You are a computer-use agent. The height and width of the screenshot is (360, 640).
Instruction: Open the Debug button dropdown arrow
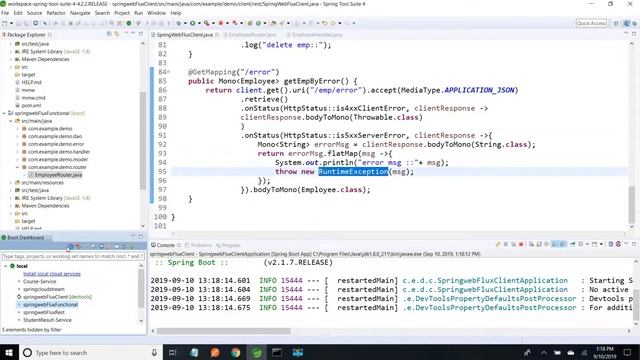(185, 23)
